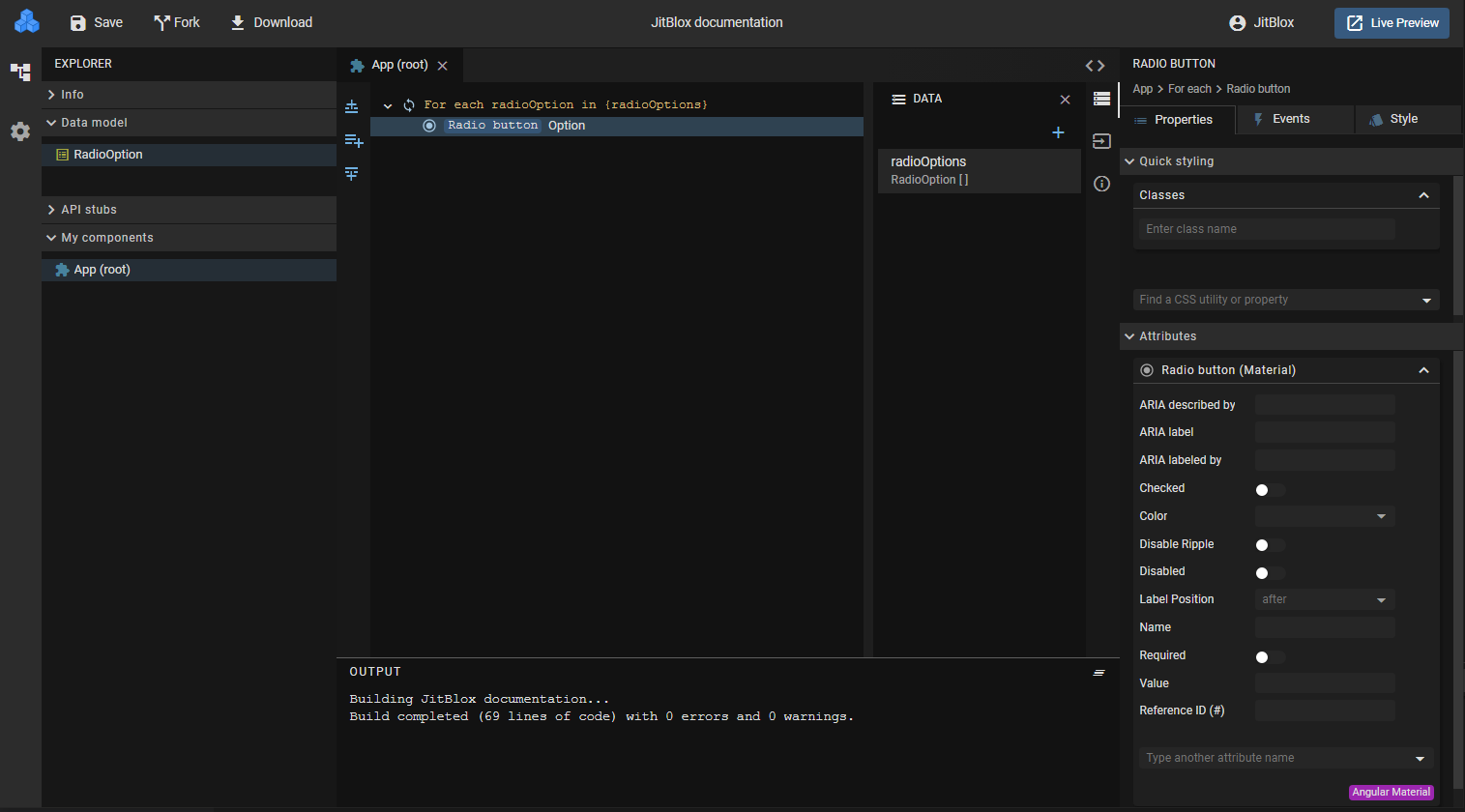Open the inputs arrow icon in right strip

click(1101, 141)
